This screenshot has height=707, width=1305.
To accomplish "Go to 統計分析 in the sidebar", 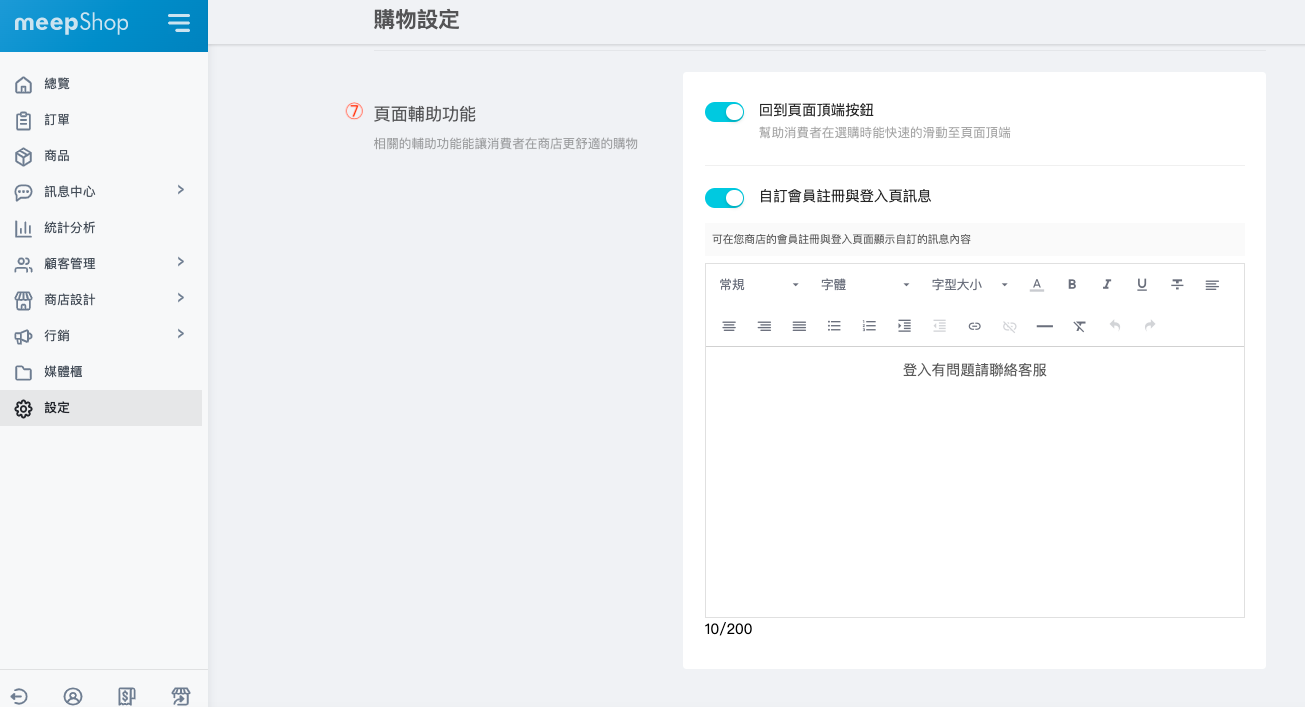I will 70,228.
